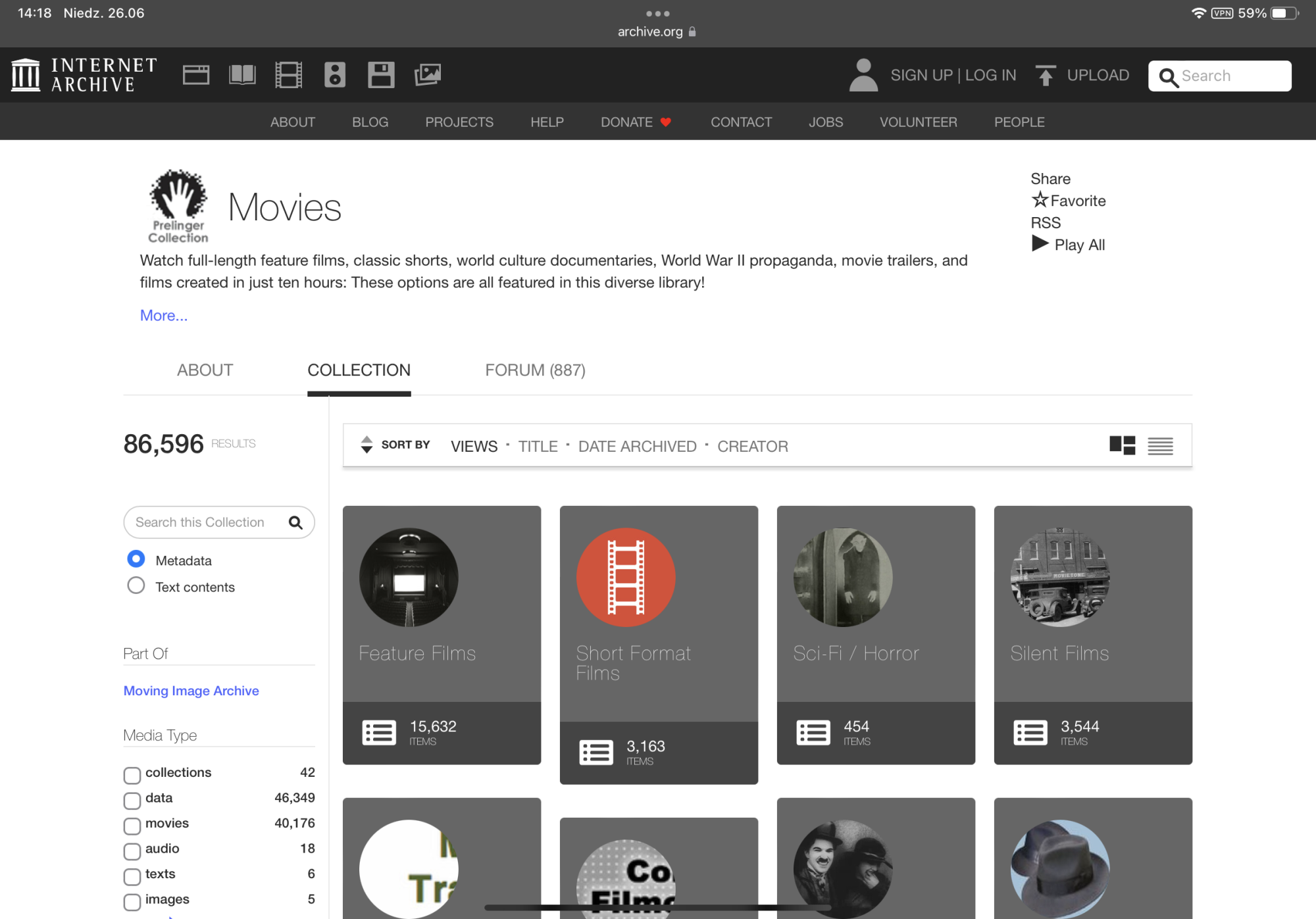Open VOLUNTEER in the top navigation

tap(918, 122)
